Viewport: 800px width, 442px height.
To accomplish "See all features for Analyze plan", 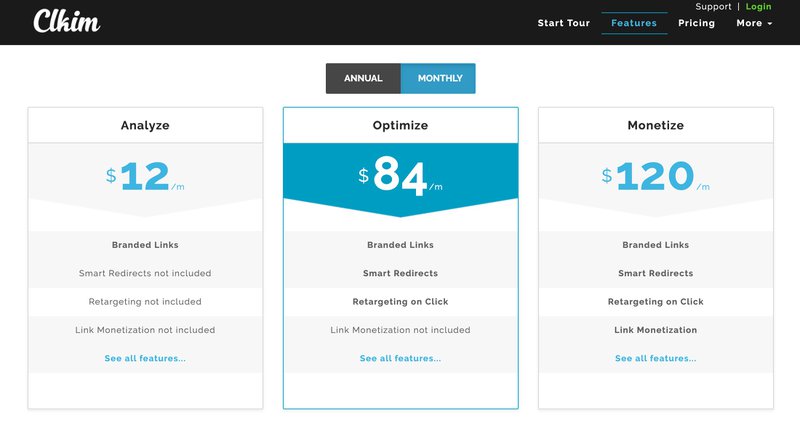I will 145,358.
